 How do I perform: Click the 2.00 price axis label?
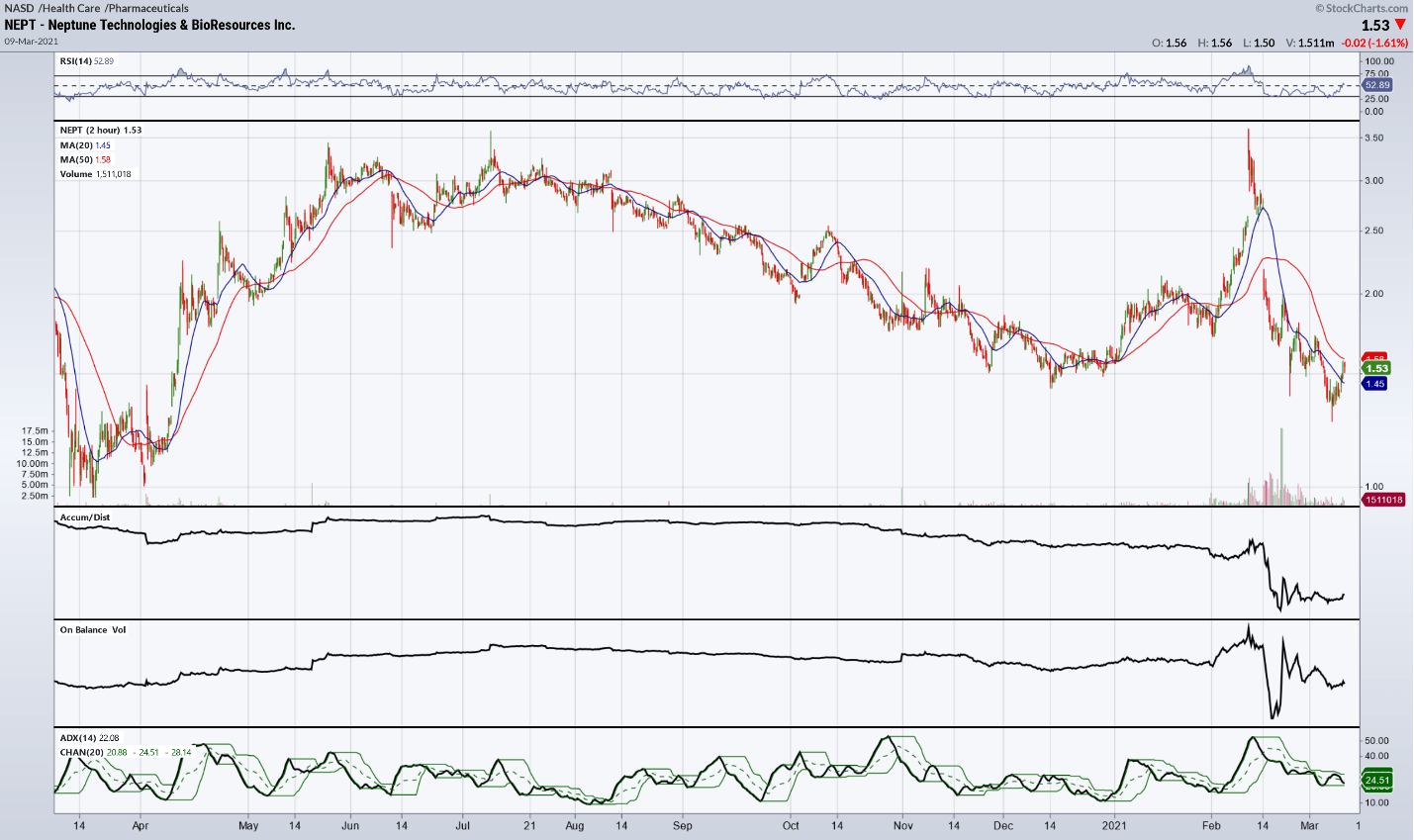click(x=1373, y=294)
